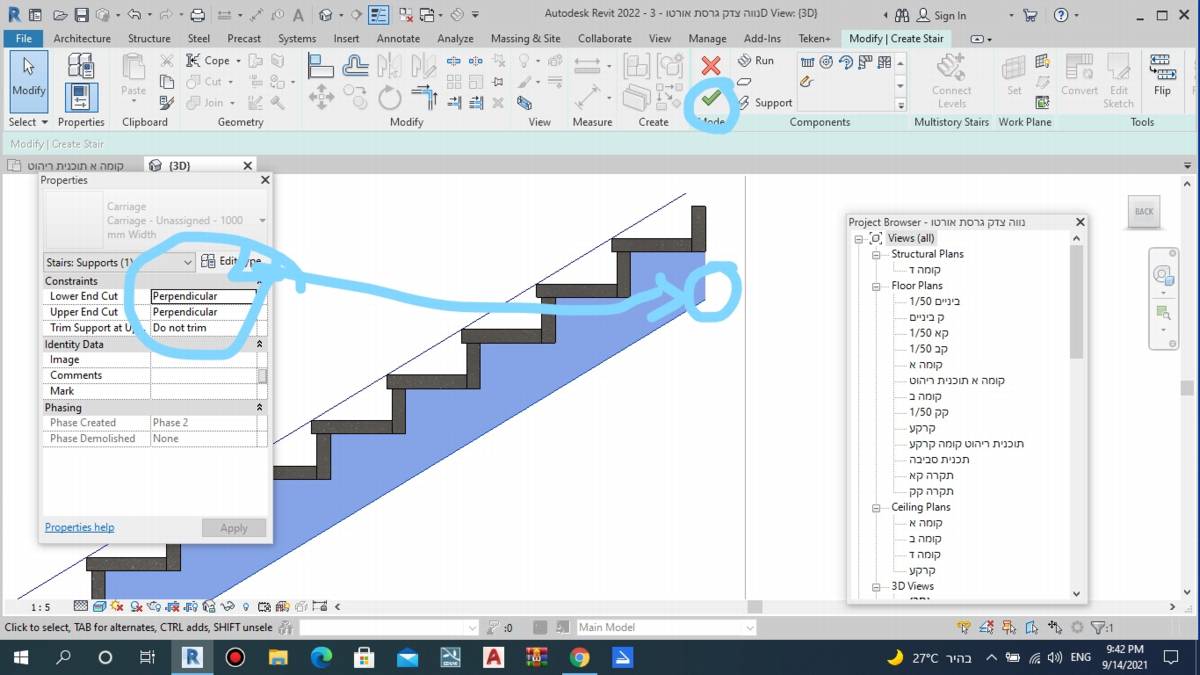Close the Project Browser panel
The image size is (1200, 675).
(1080, 222)
